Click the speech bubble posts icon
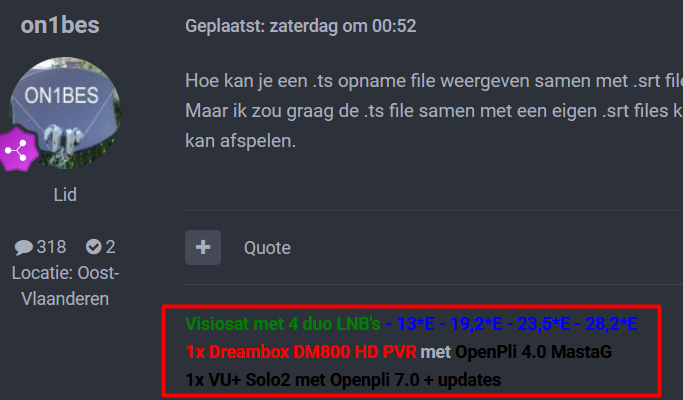 tap(24, 247)
